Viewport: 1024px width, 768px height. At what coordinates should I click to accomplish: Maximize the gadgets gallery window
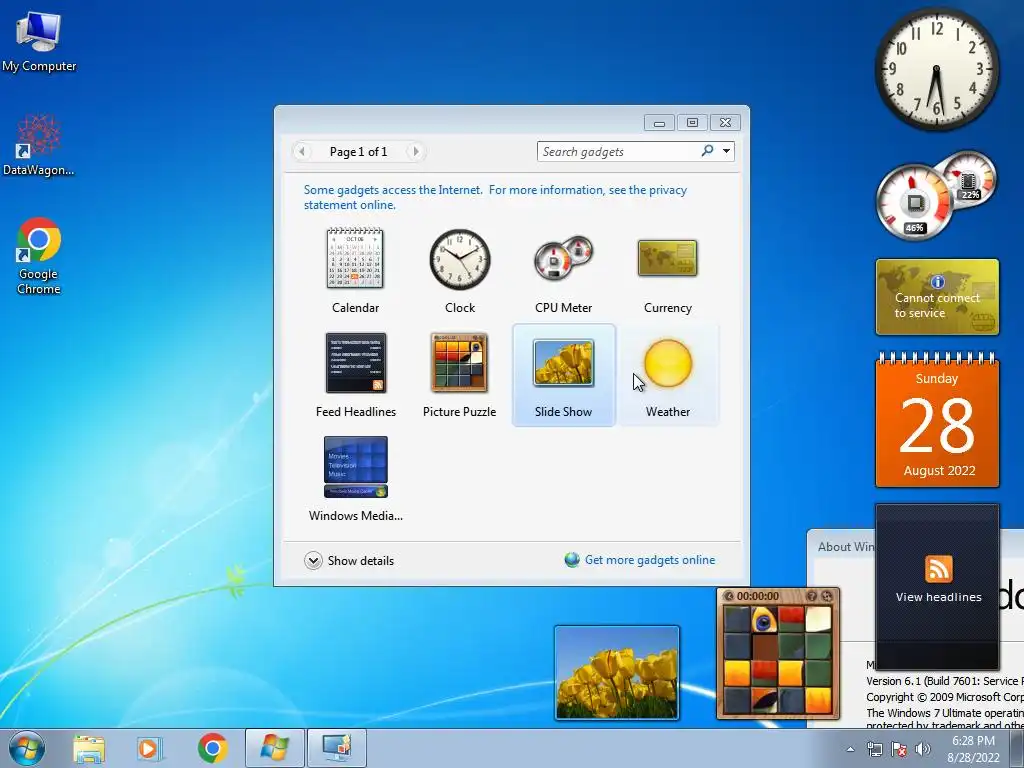click(692, 123)
